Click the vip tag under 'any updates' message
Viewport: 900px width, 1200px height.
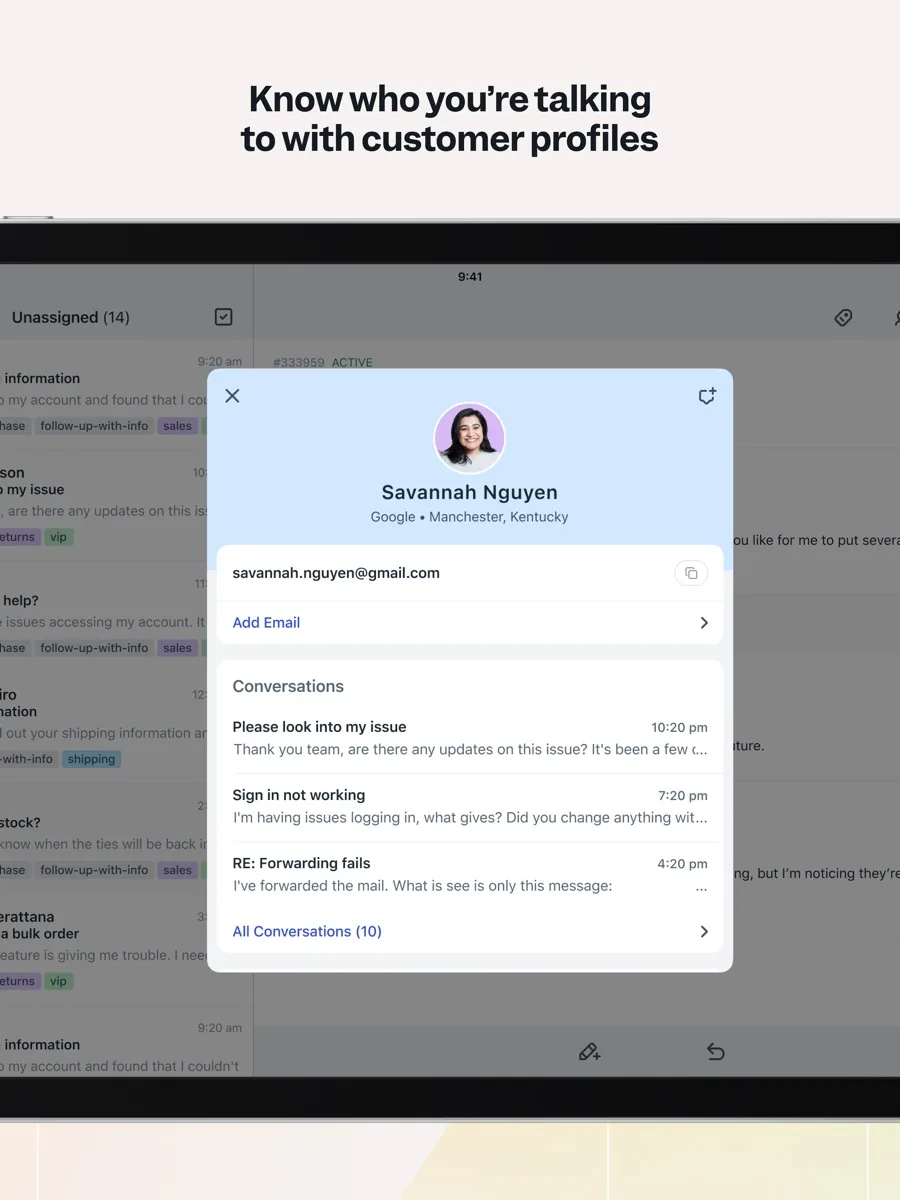click(59, 537)
